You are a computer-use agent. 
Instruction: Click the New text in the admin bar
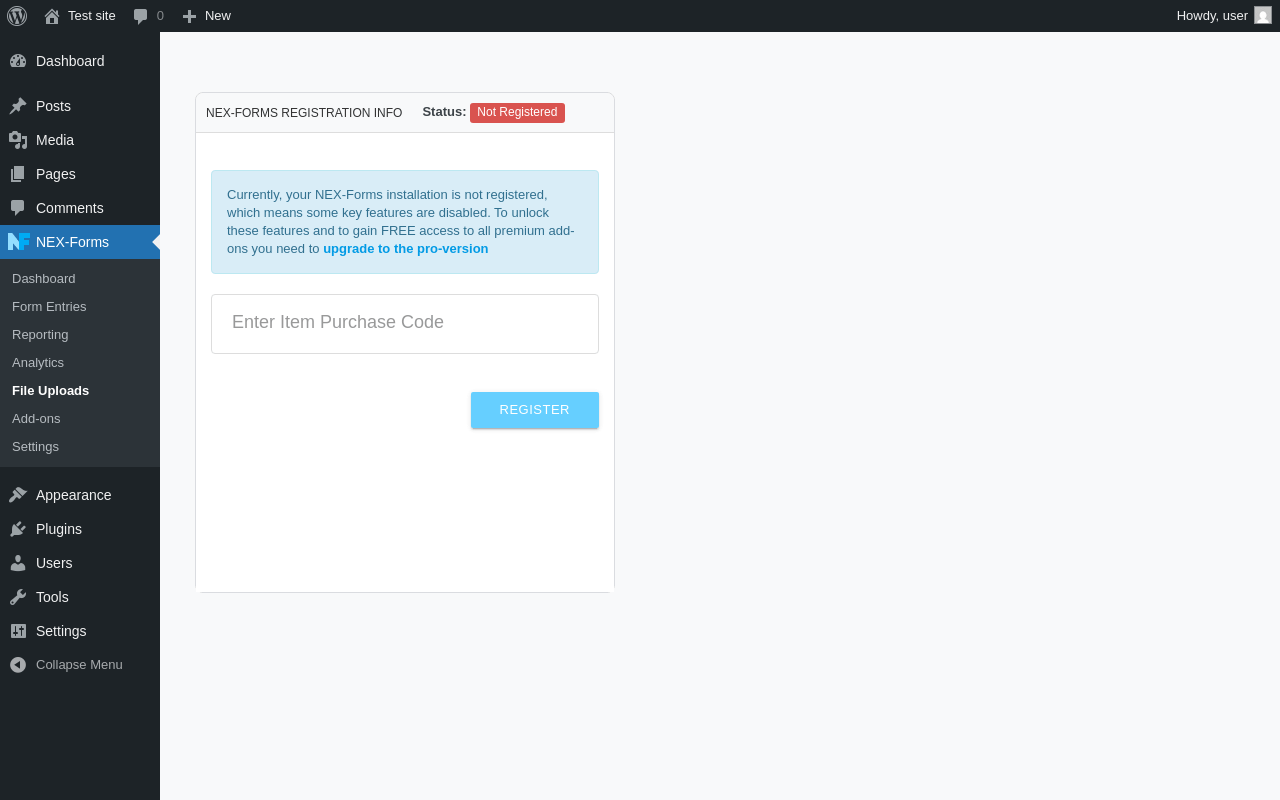(218, 16)
